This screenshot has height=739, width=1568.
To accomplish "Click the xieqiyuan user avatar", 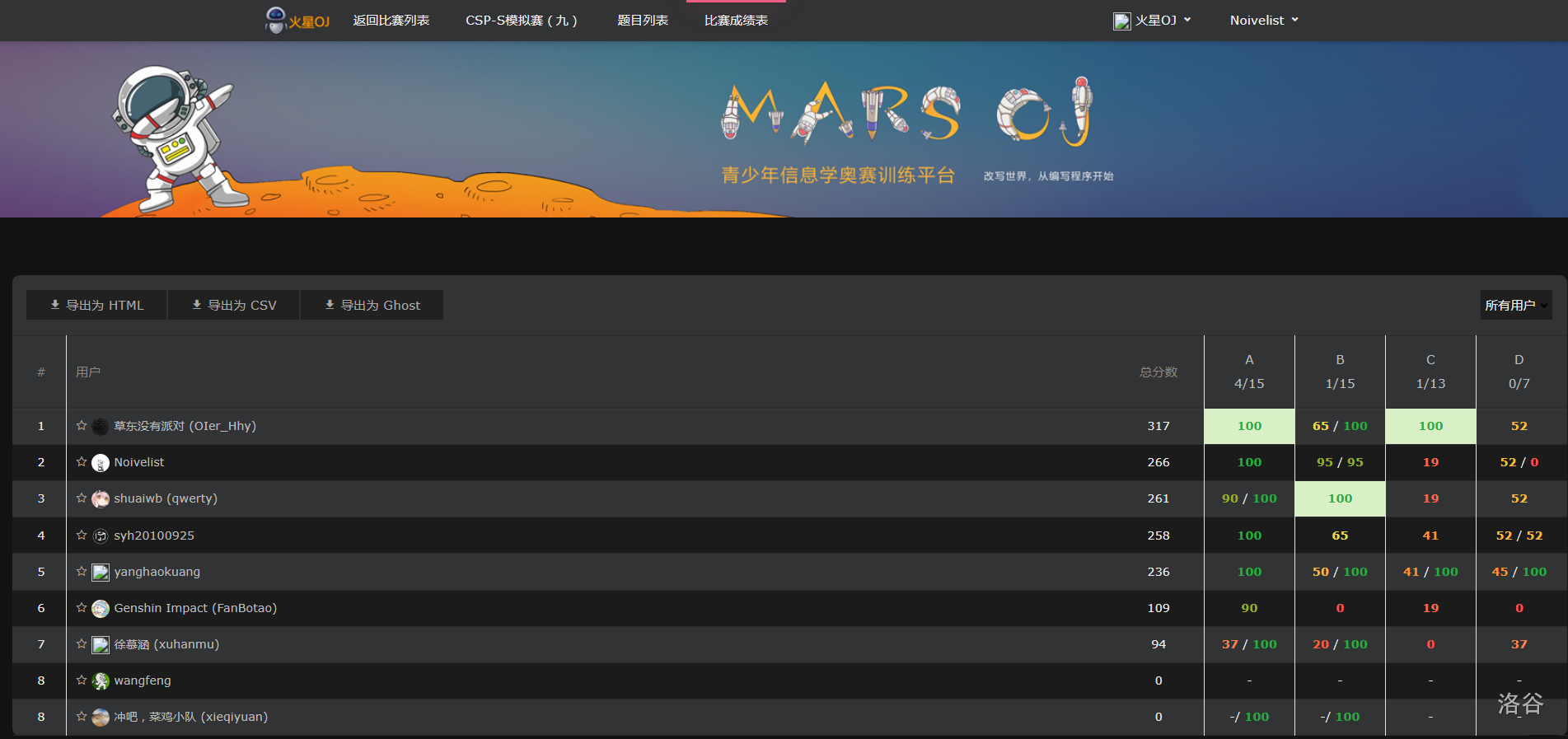I will 101,718.
